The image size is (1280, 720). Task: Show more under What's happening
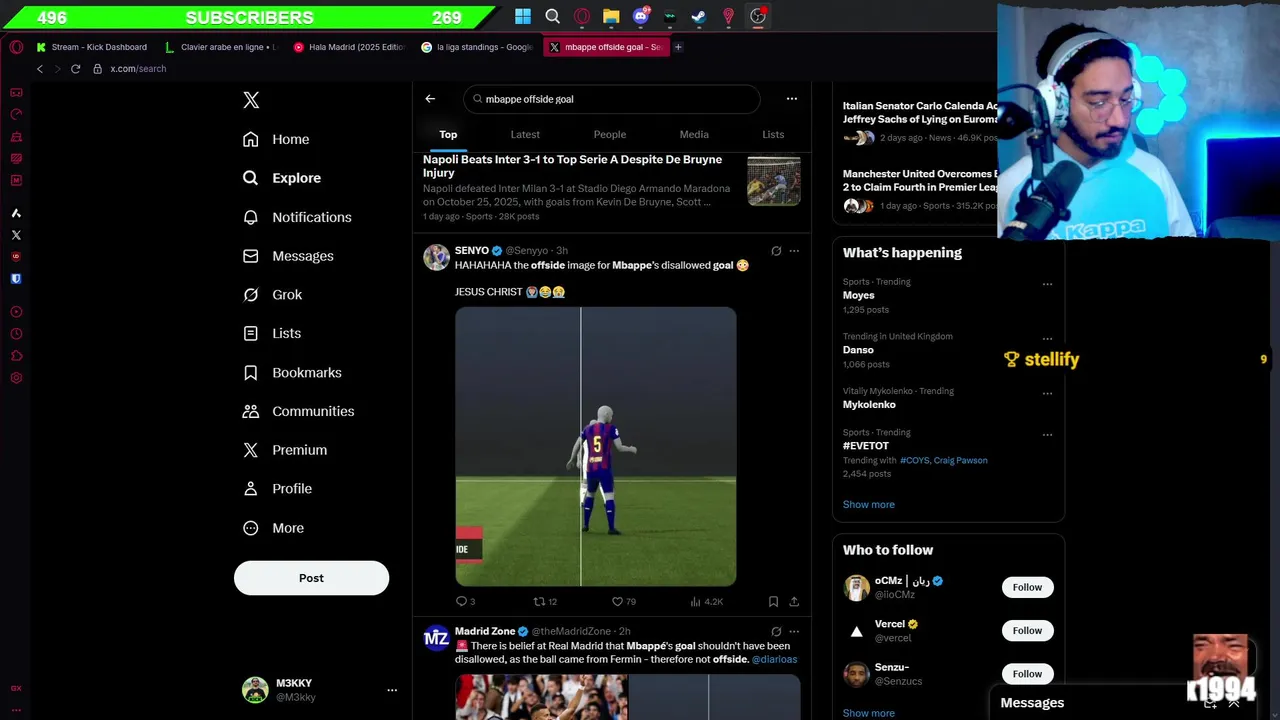coord(869,505)
